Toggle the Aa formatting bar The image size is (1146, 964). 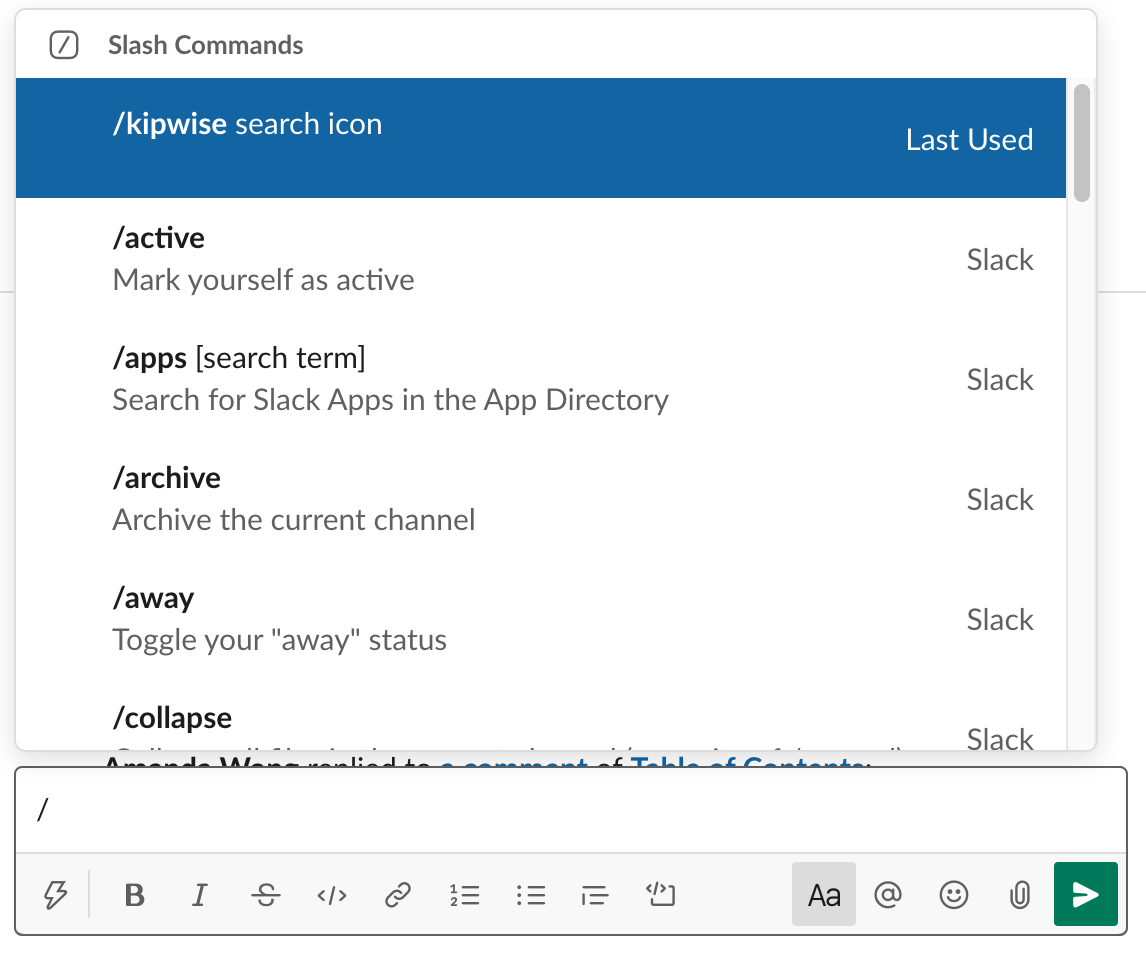823,895
